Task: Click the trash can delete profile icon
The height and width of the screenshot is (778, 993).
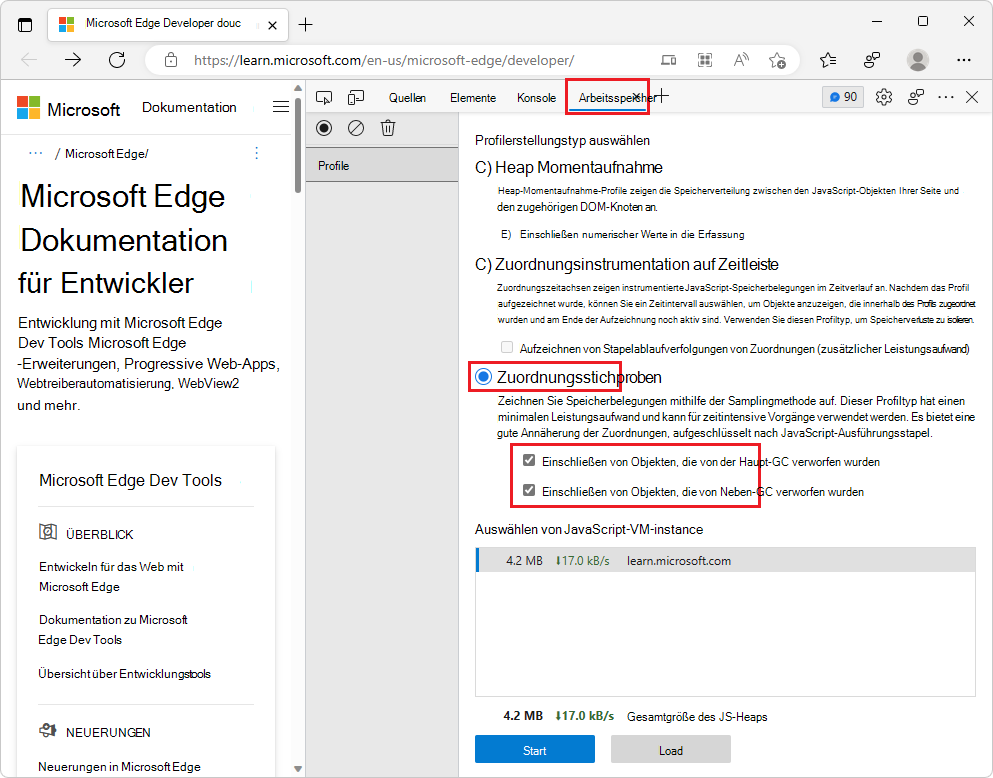Action: pyautogui.click(x=388, y=128)
